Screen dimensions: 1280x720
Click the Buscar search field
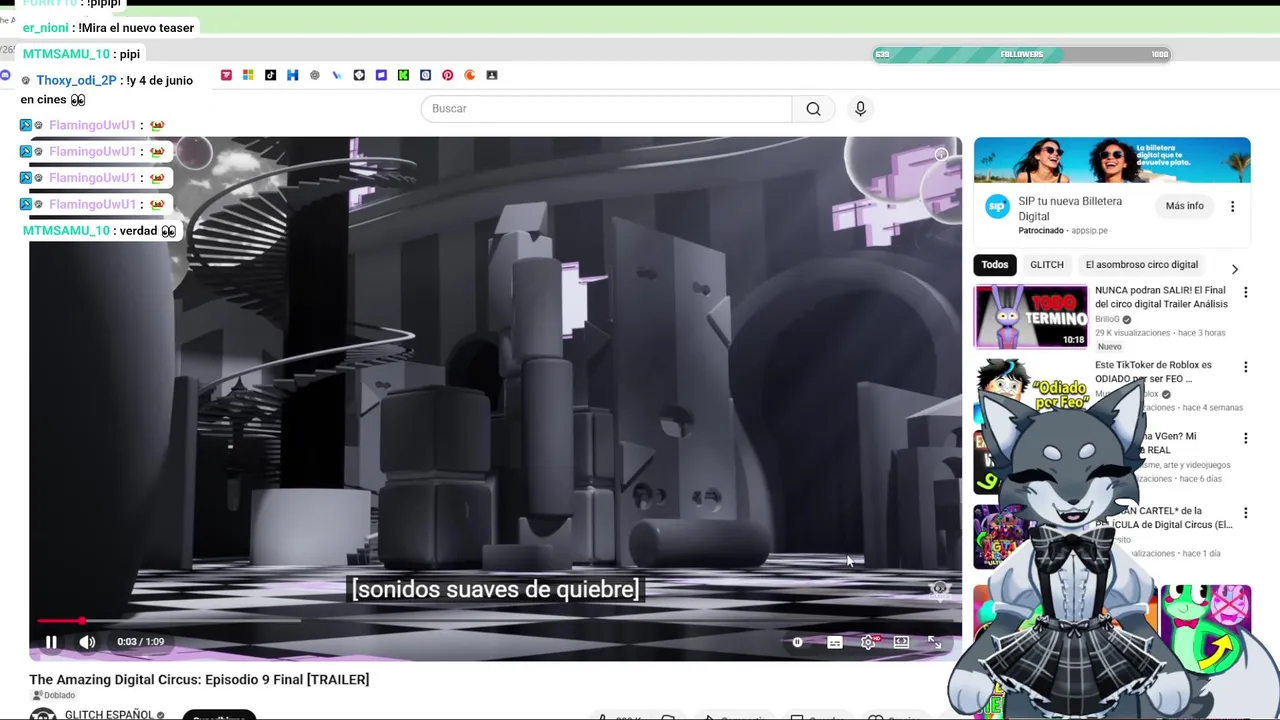(x=606, y=109)
